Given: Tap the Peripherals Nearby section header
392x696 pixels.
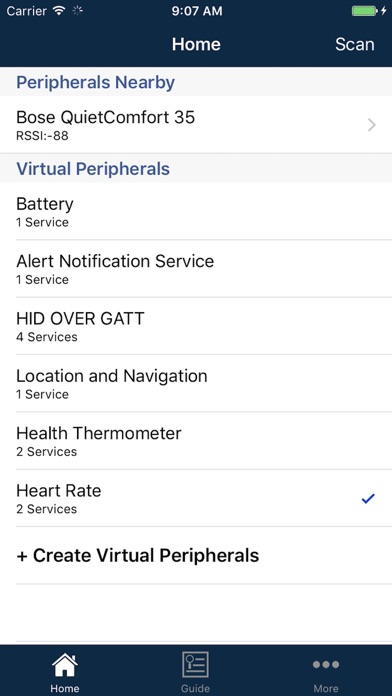Looking at the screenshot, I should coord(95,83).
